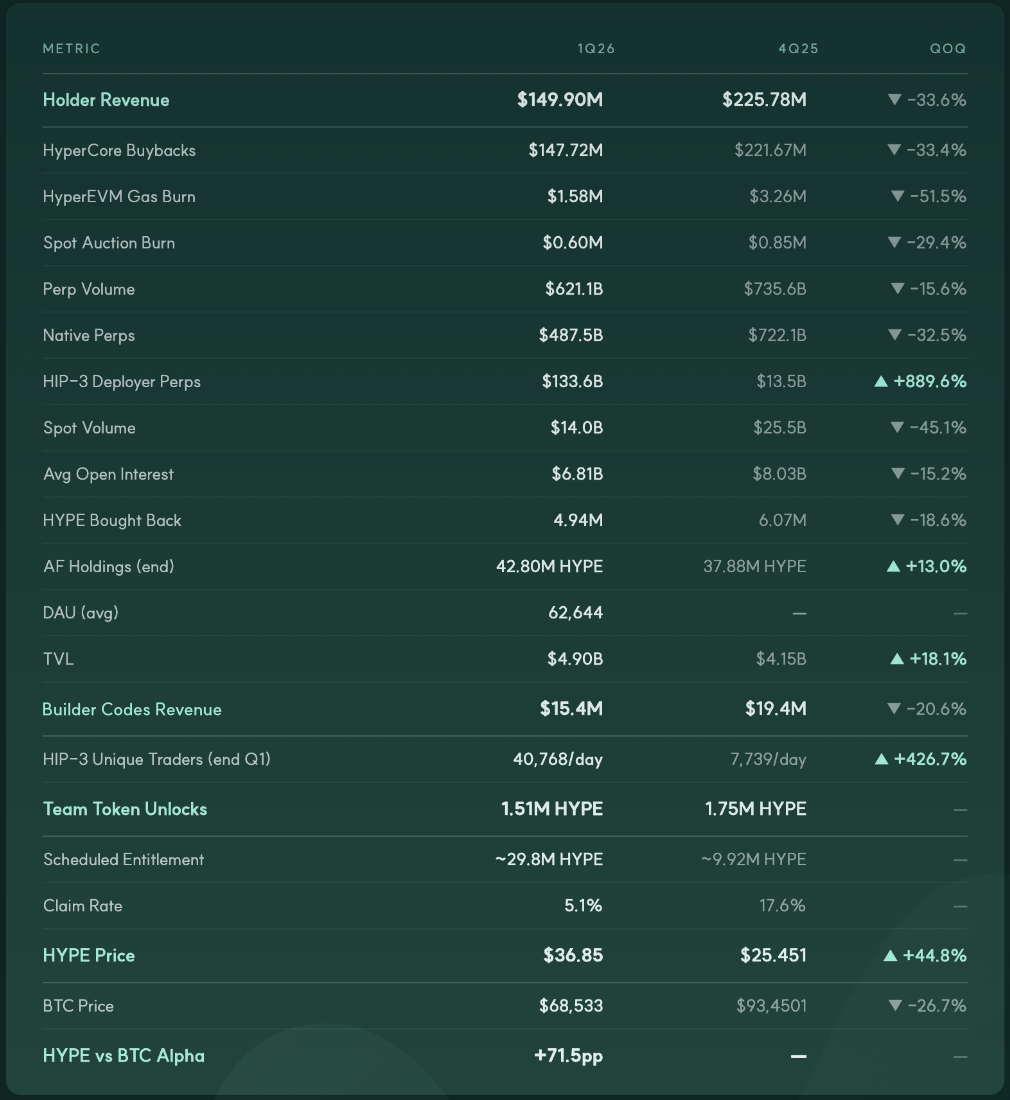Select the TVL row label

tap(58, 659)
